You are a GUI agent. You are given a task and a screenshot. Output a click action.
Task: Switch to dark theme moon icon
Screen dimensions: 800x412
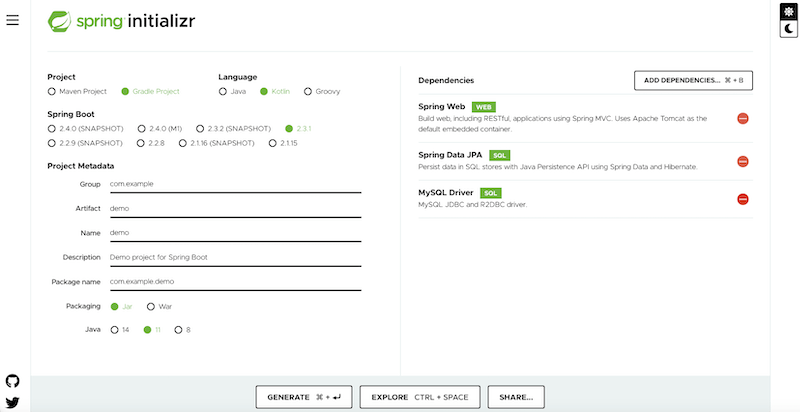pyautogui.click(x=789, y=29)
